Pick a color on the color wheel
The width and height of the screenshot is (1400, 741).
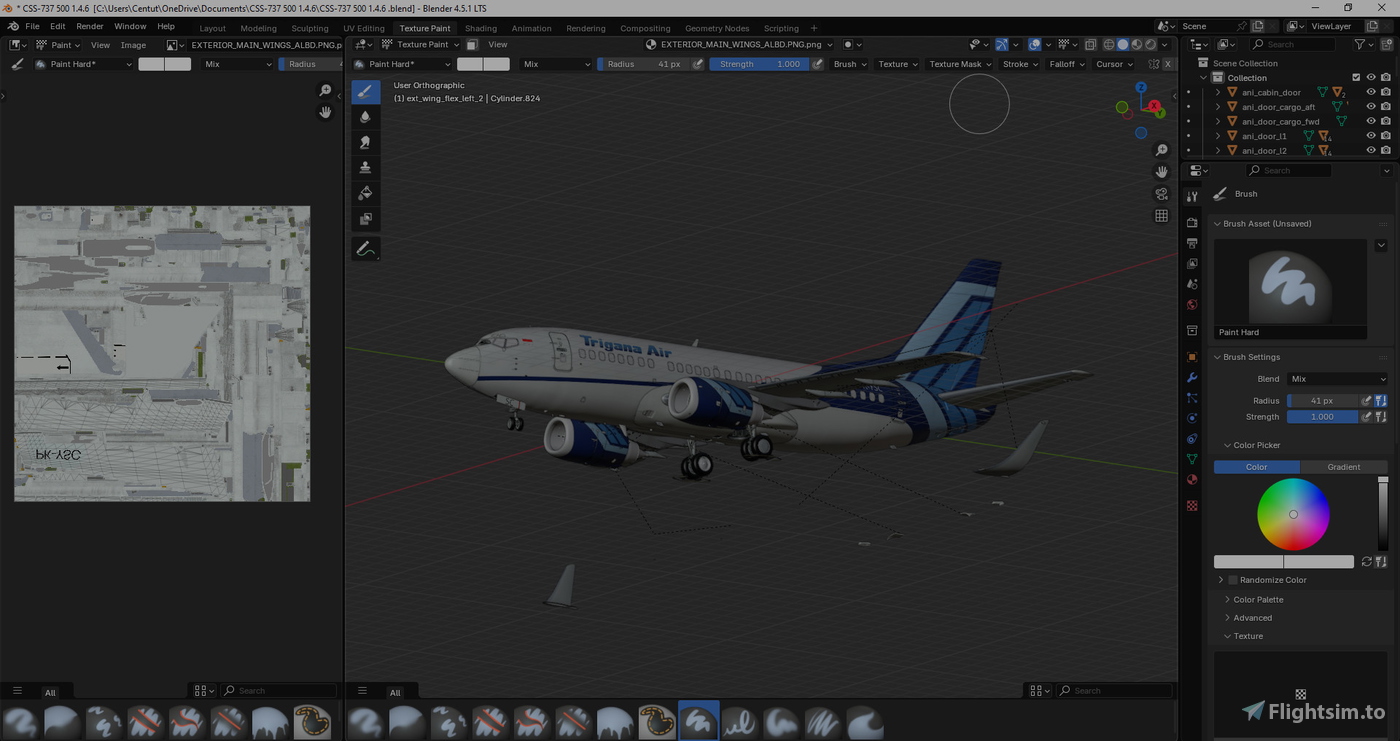(1293, 514)
